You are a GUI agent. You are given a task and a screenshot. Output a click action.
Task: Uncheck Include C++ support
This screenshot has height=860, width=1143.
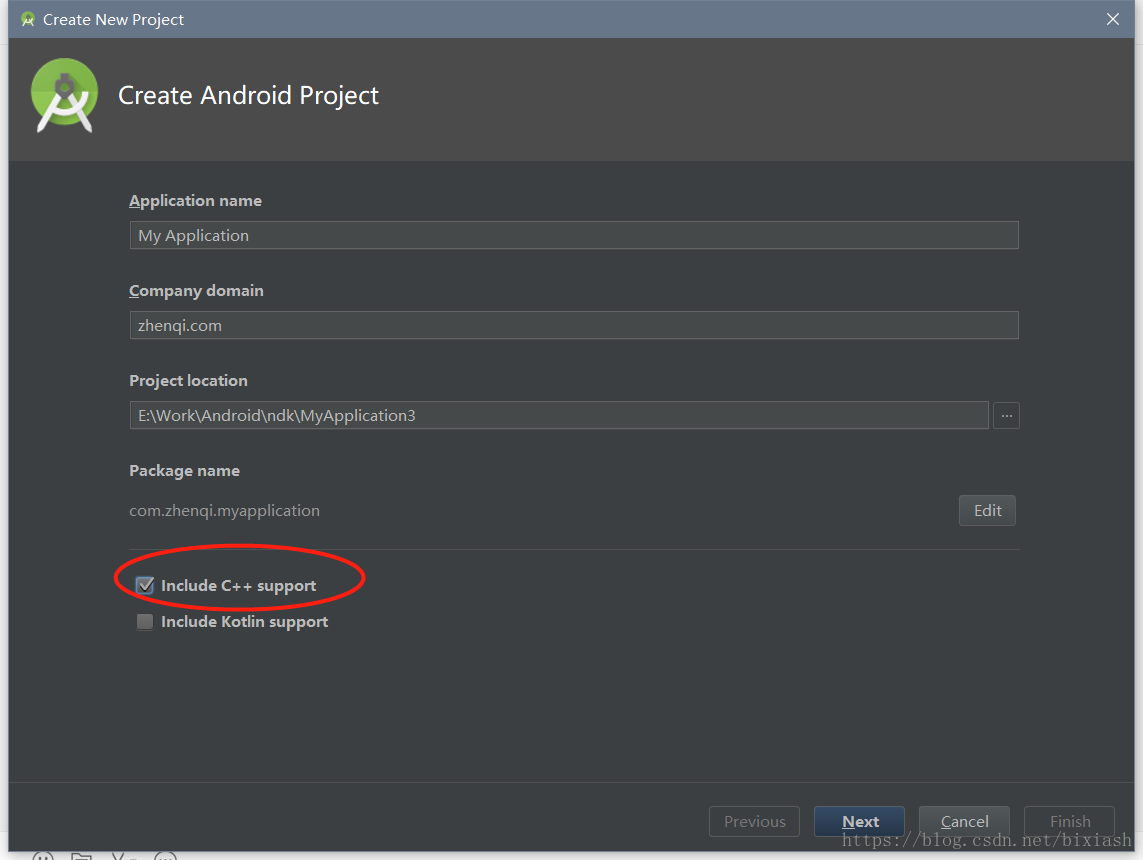click(145, 585)
